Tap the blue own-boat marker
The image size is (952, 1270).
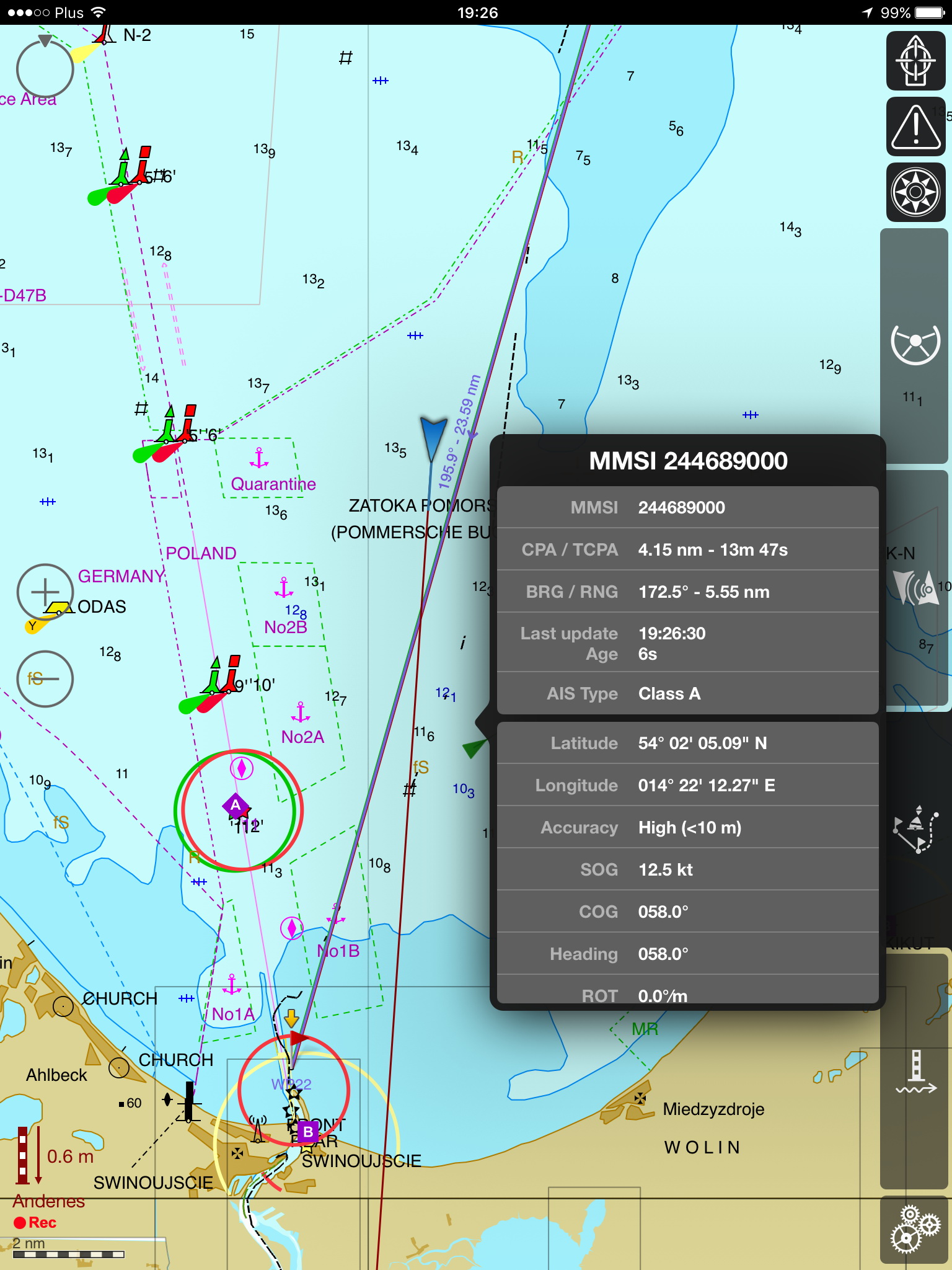pos(433,437)
